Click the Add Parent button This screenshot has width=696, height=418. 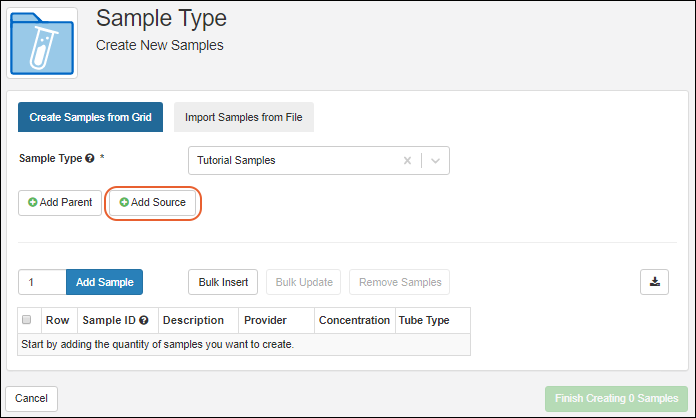click(x=60, y=202)
